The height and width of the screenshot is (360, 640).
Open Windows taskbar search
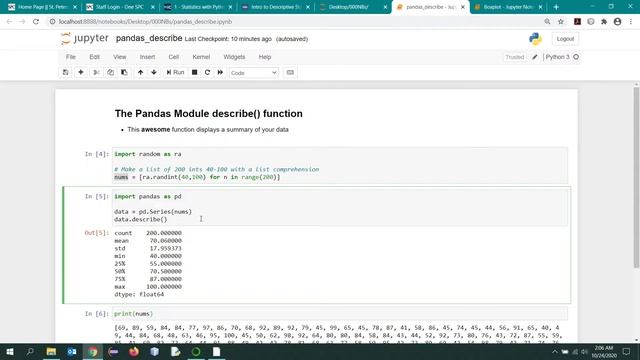[x=30, y=351]
